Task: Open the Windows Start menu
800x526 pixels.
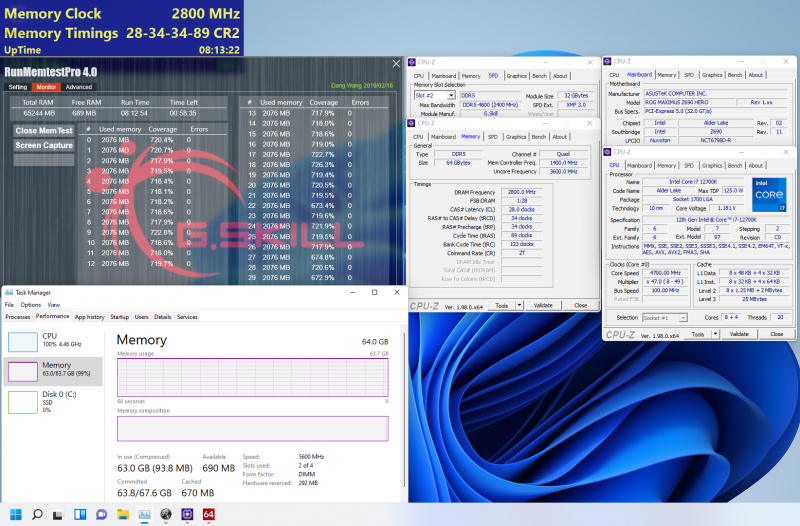Action: click(13, 515)
